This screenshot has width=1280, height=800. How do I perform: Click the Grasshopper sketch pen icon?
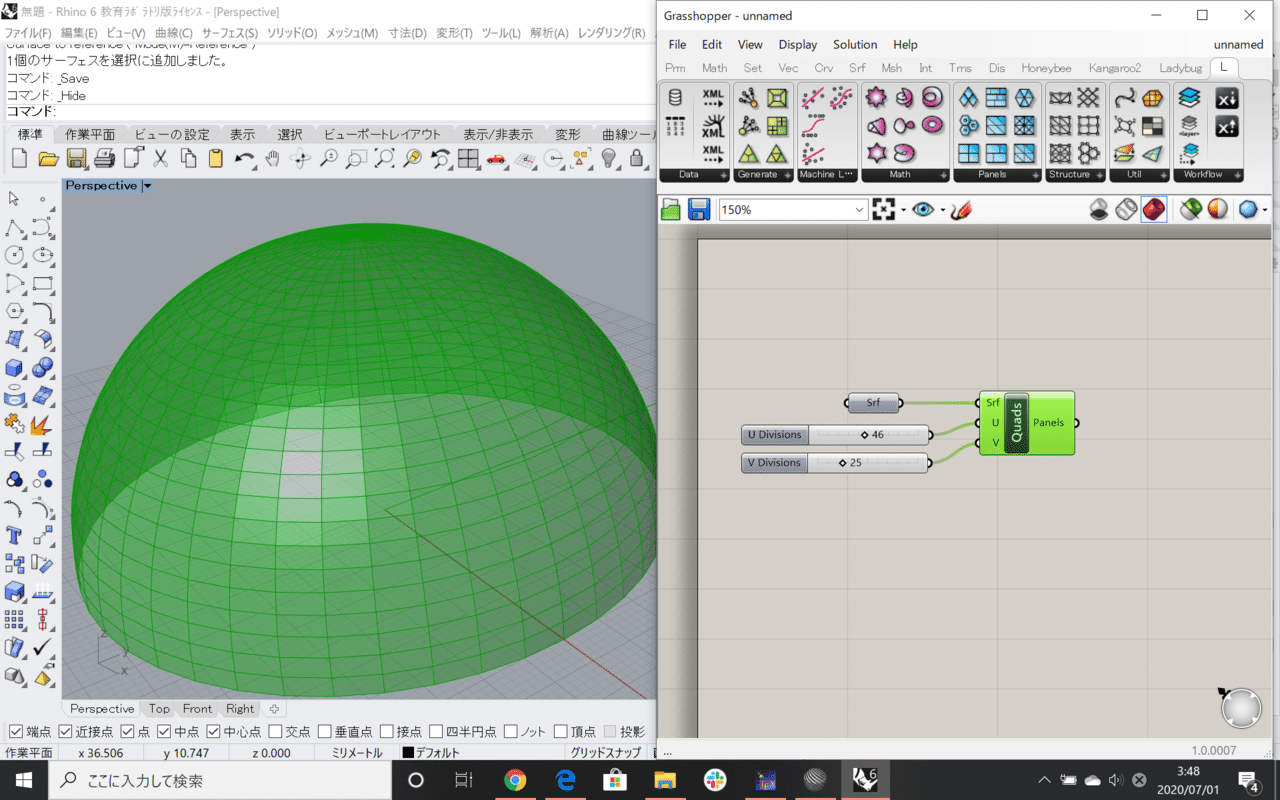961,210
